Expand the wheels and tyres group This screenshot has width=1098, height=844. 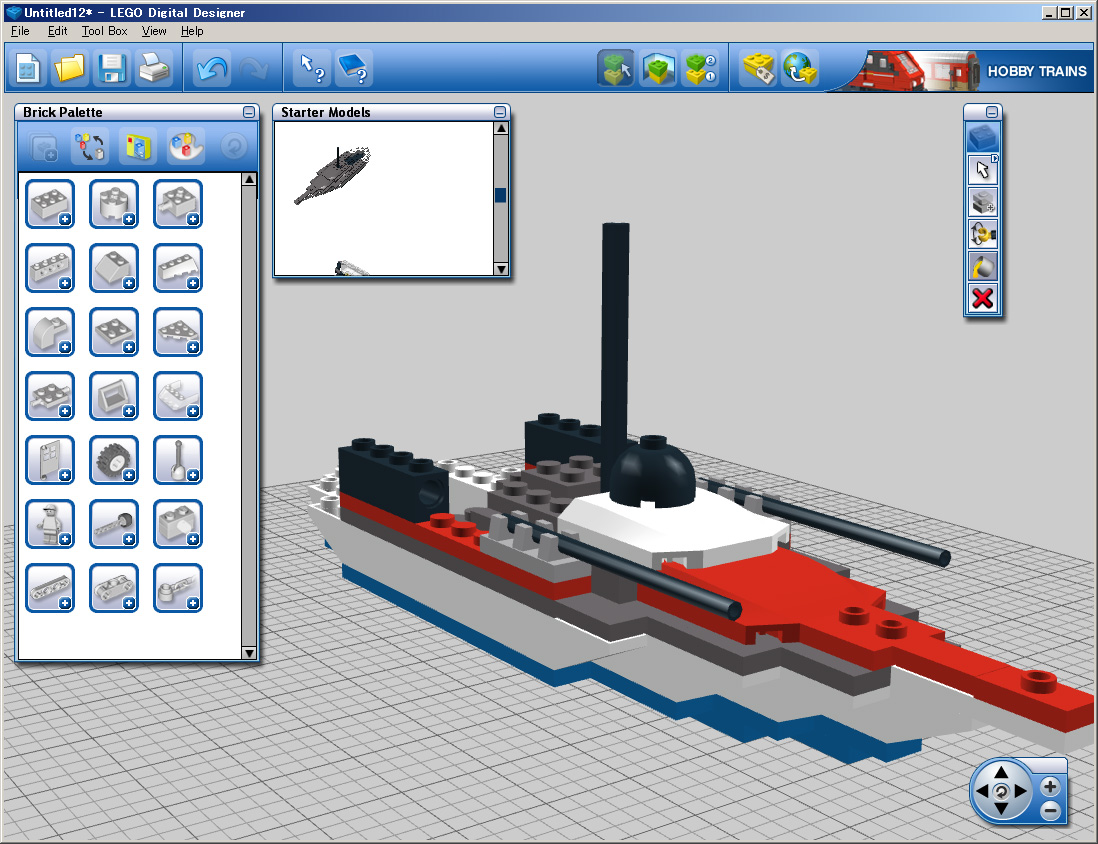(114, 460)
